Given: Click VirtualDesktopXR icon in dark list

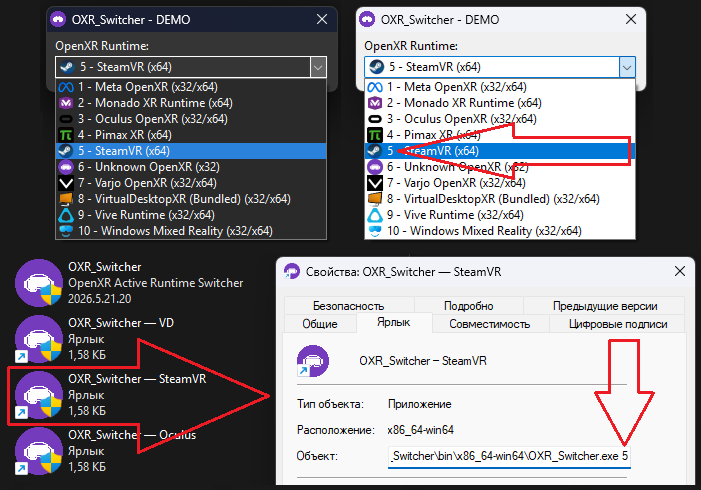Looking at the screenshot, I should click(66, 199).
